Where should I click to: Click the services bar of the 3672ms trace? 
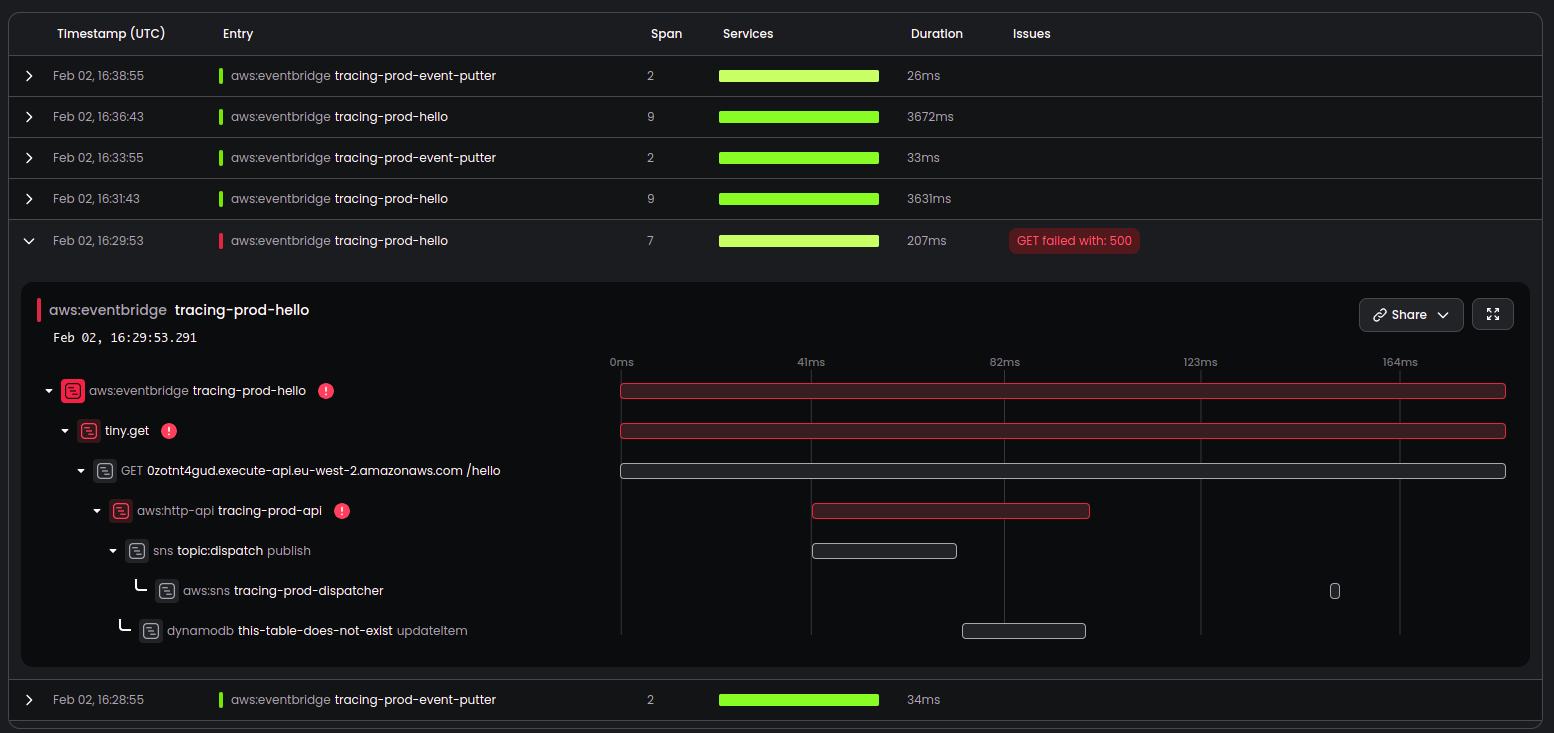tap(799, 117)
